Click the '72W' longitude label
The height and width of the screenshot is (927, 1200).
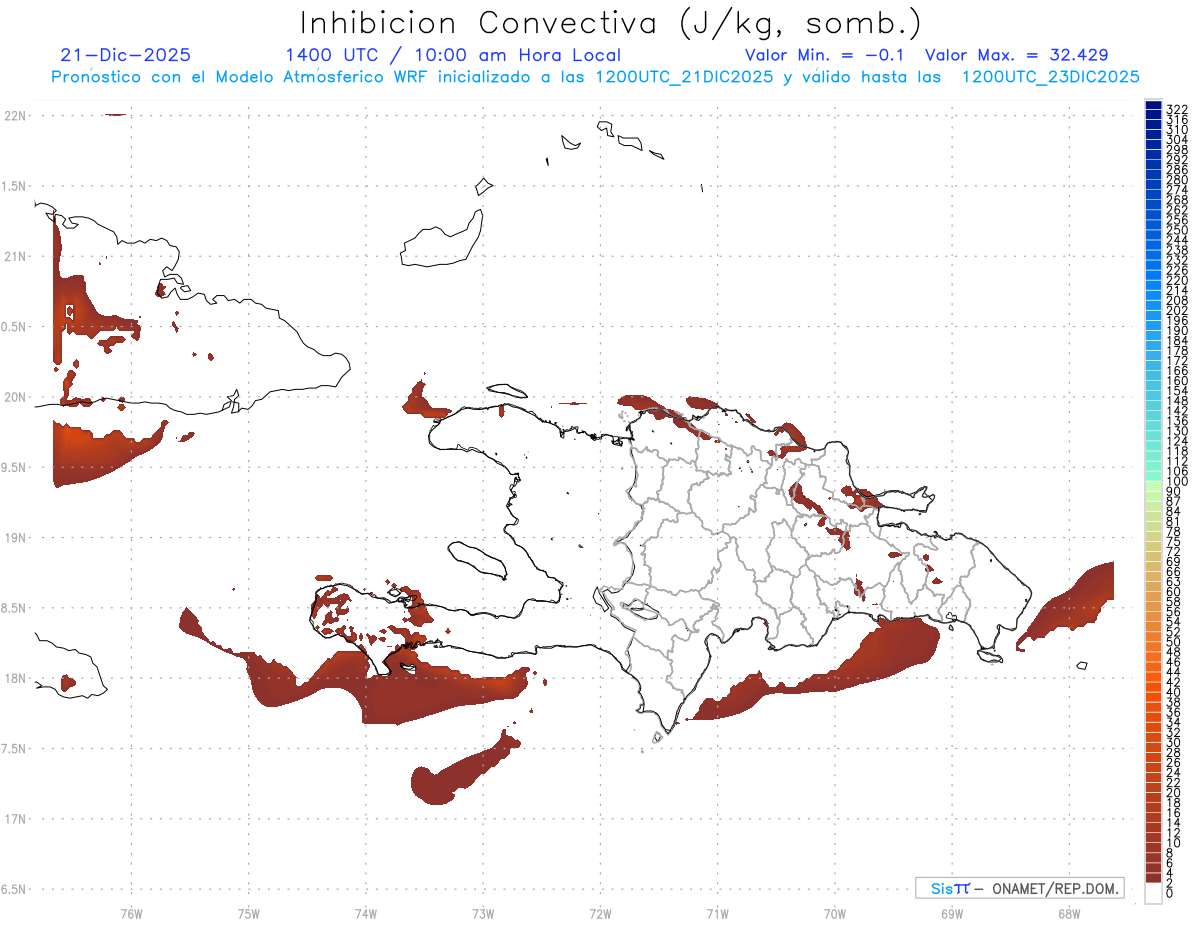click(600, 913)
